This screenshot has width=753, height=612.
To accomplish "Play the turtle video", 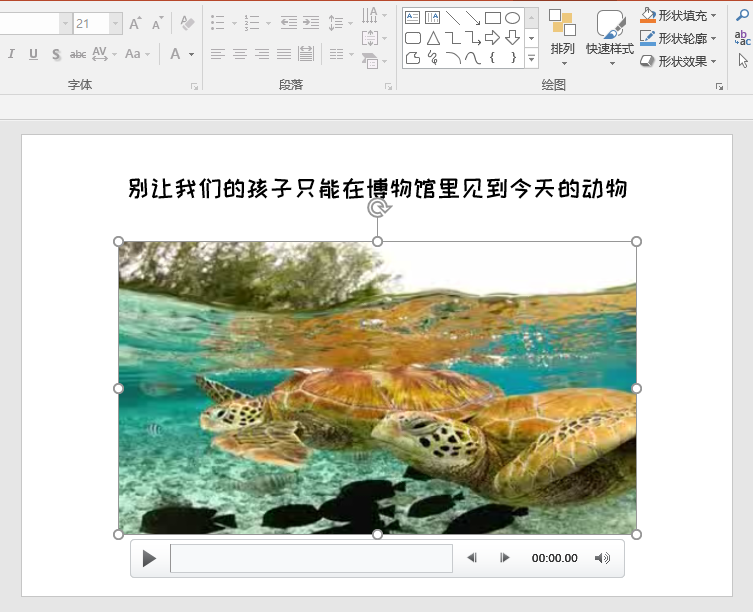I will tap(149, 558).
